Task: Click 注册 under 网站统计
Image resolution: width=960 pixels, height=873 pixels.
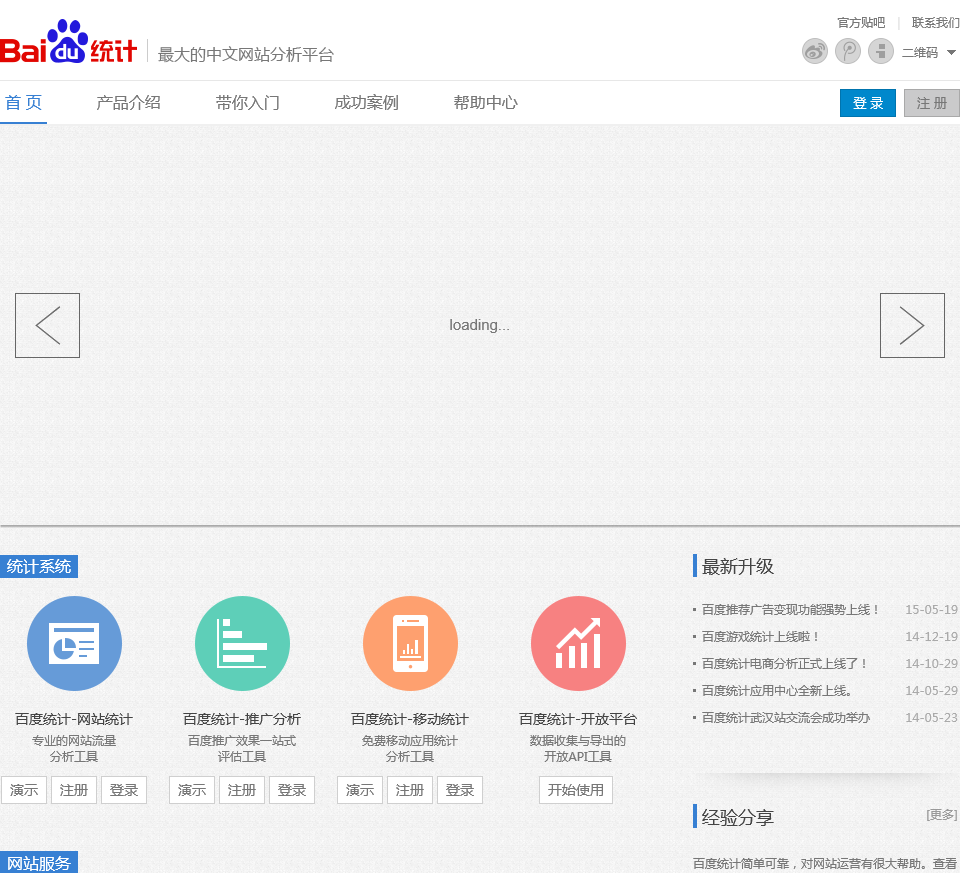Action: click(x=73, y=790)
